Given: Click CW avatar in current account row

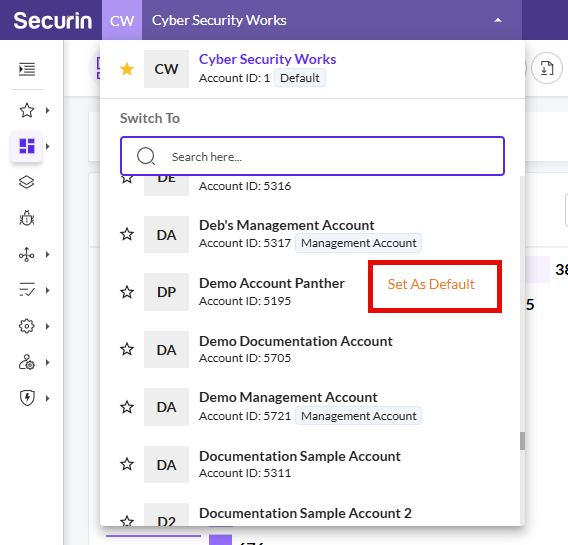Looking at the screenshot, I should (166, 69).
